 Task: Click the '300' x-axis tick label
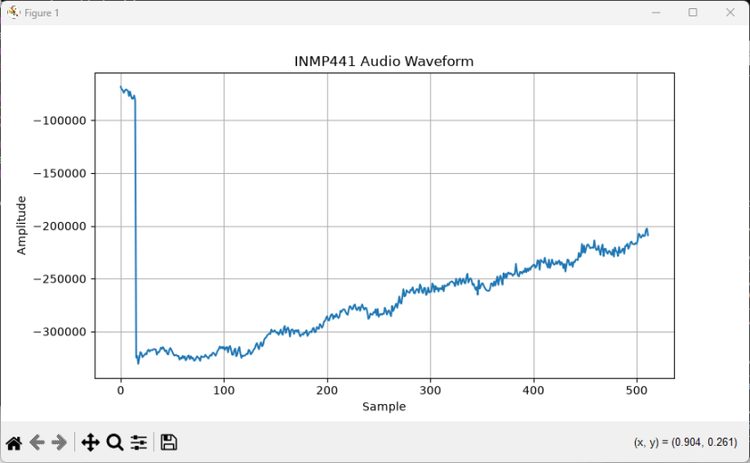click(x=430, y=390)
